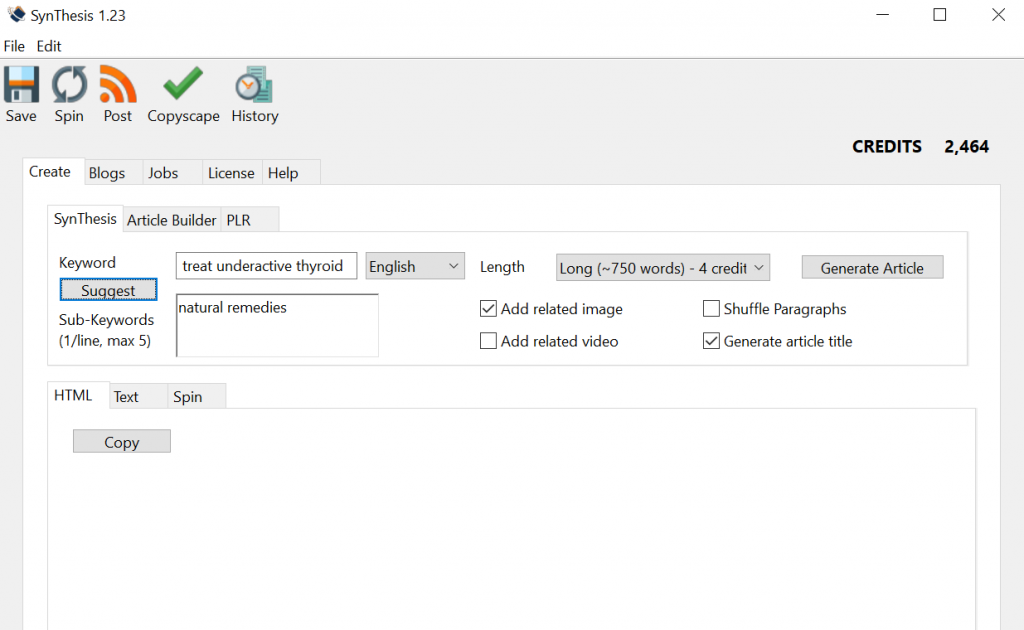Click the credits value 2,464
The height and width of the screenshot is (630, 1024).
click(x=967, y=146)
